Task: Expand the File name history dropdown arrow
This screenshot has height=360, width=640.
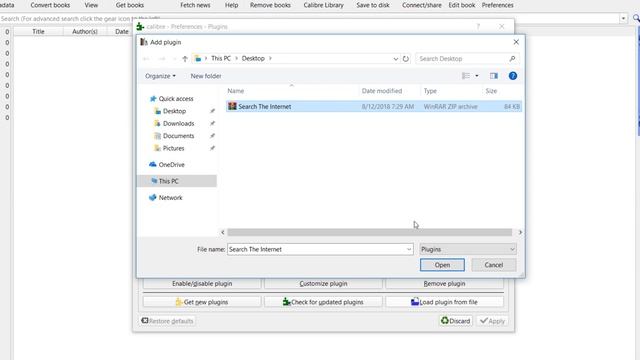Action: coord(409,249)
